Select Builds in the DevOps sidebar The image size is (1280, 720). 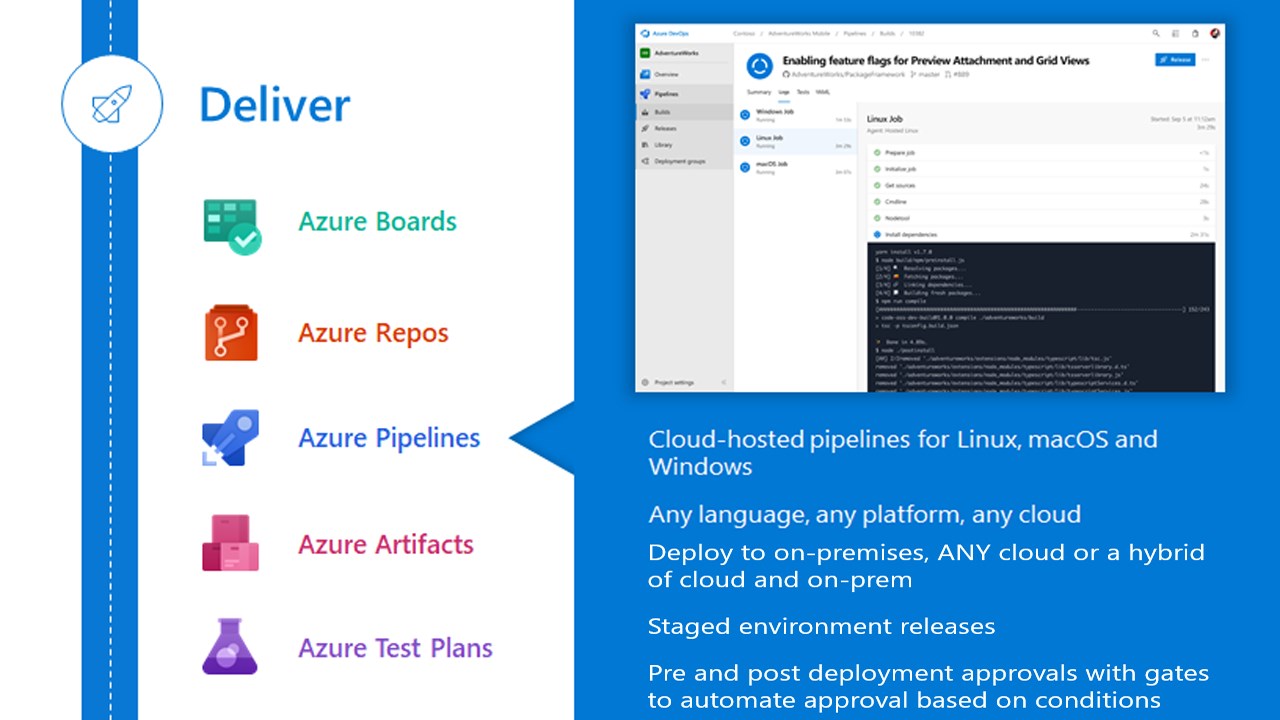(x=684, y=112)
